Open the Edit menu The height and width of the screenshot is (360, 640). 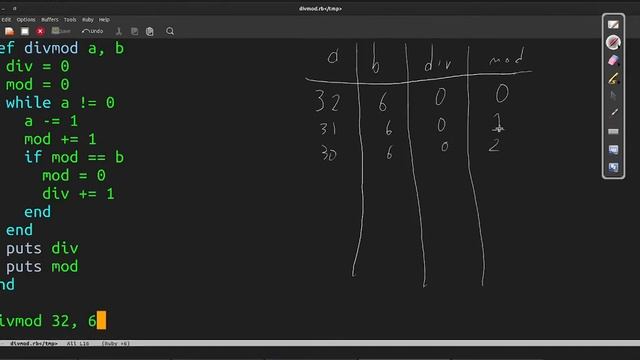(6, 20)
